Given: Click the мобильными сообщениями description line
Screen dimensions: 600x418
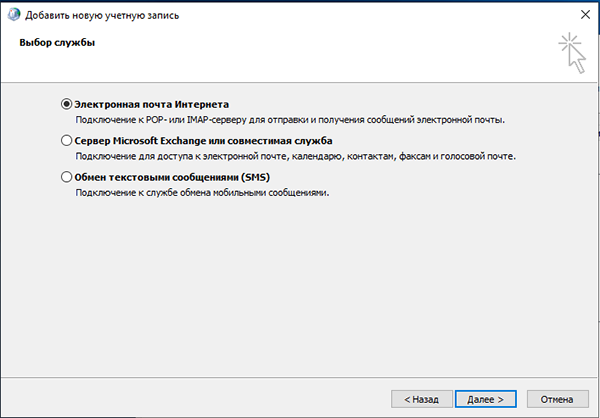Looking at the screenshot, I should [202, 193].
